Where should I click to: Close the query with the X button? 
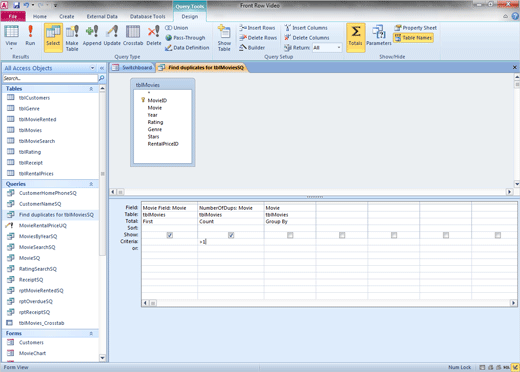tap(515, 67)
